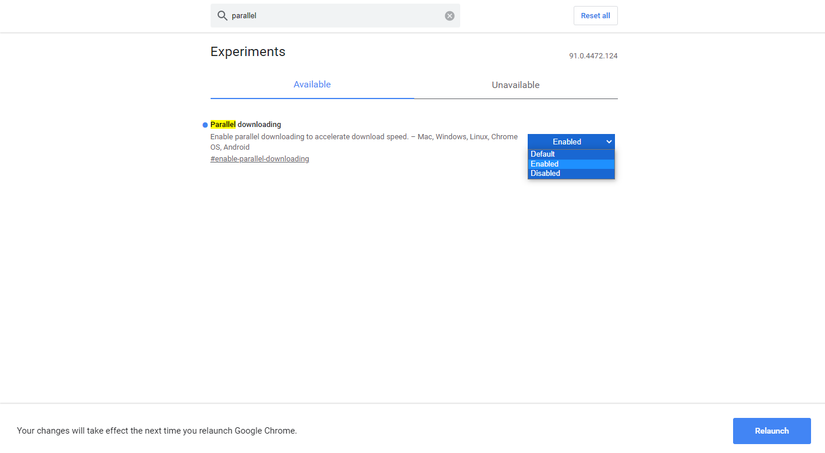
Task: Click the chevron arrow on the Enabled dropdown
Action: click(x=608, y=142)
